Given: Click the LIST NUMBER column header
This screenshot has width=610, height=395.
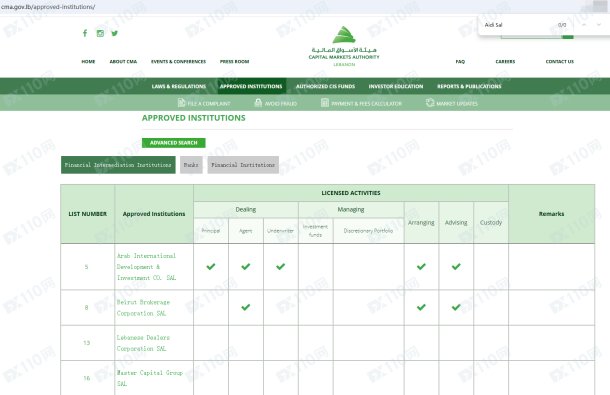Looking at the screenshot, I should pos(88,214).
